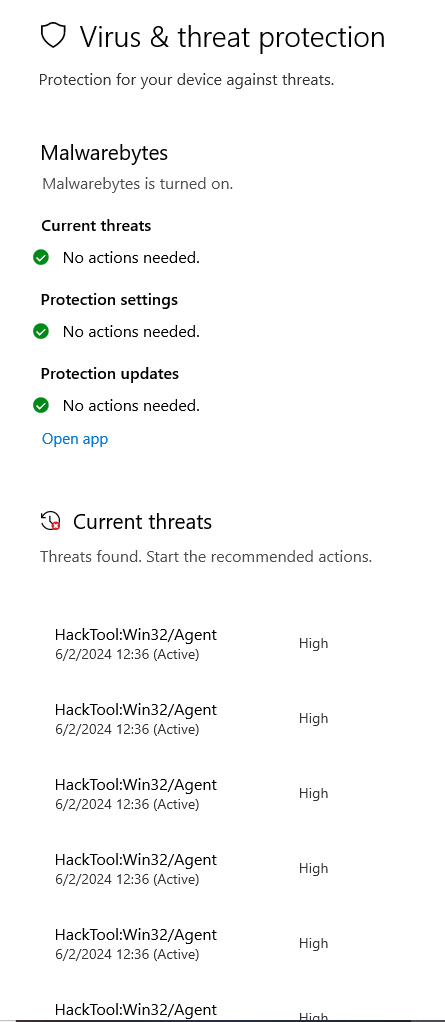Click the shield icon beside Virus & threat protection

(53, 36)
